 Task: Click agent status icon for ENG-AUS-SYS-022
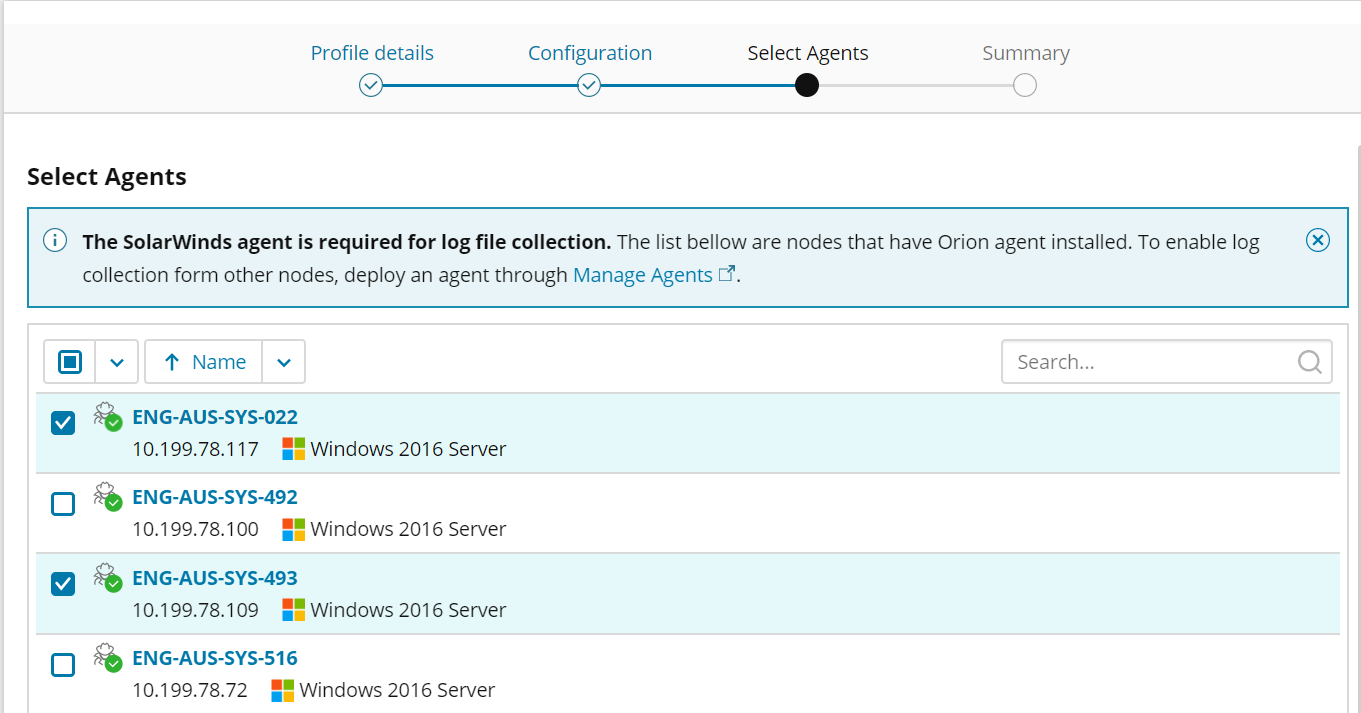[x=107, y=416]
